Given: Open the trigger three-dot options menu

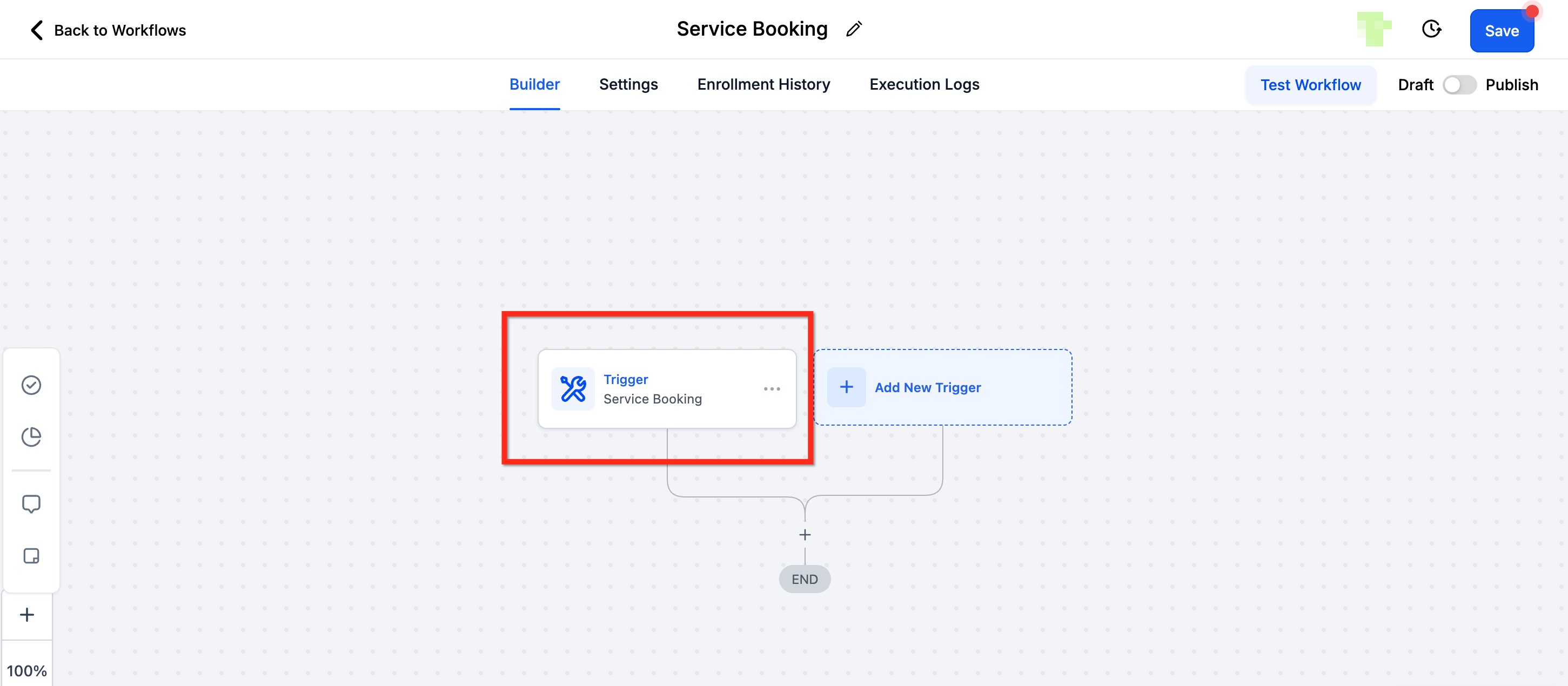Looking at the screenshot, I should [772, 389].
